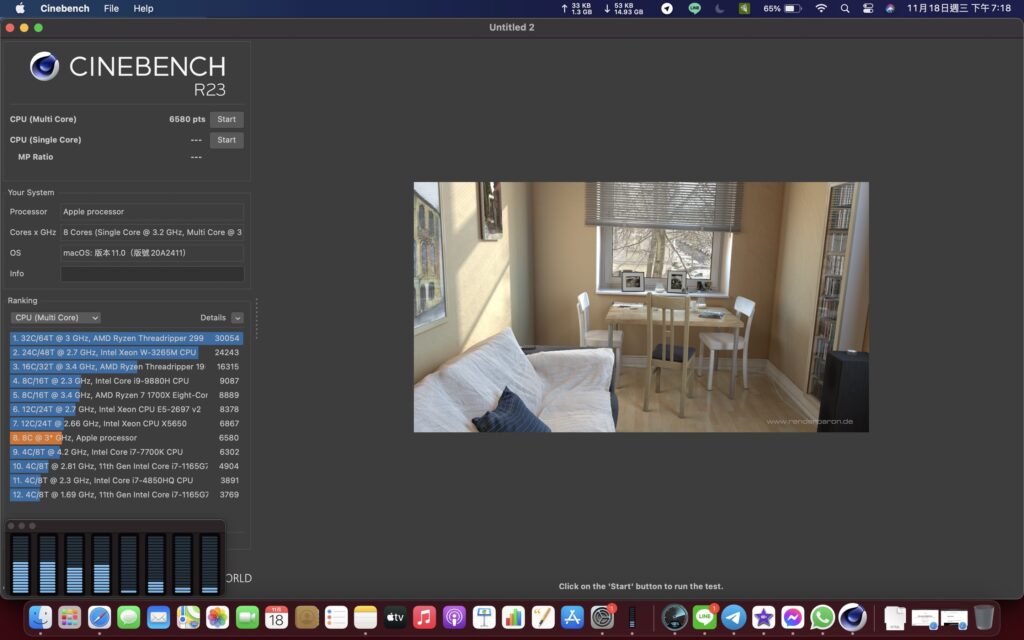
Task: Open Reminders from the Dock
Action: 336,617
